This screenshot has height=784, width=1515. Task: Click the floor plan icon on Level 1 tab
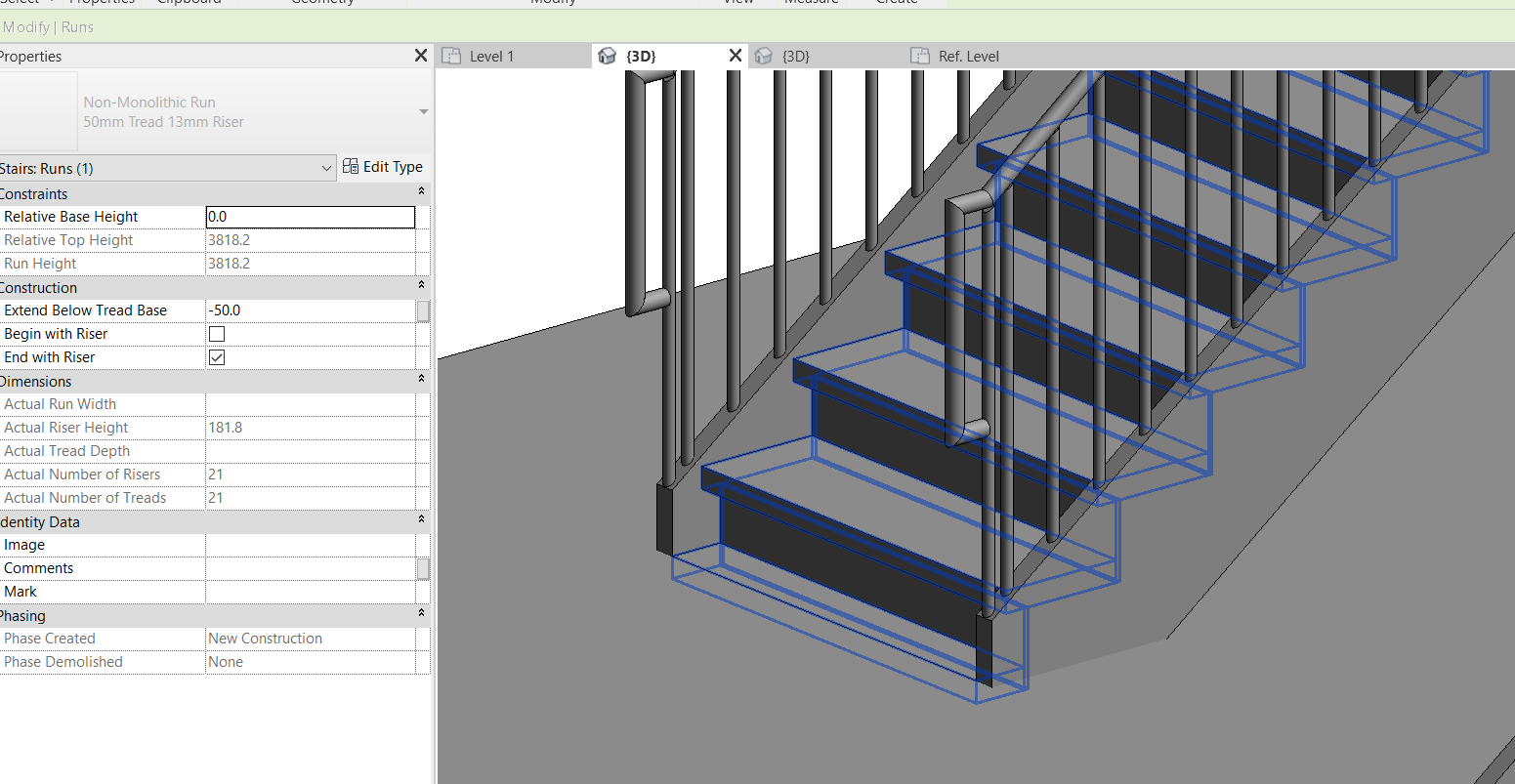pos(451,56)
